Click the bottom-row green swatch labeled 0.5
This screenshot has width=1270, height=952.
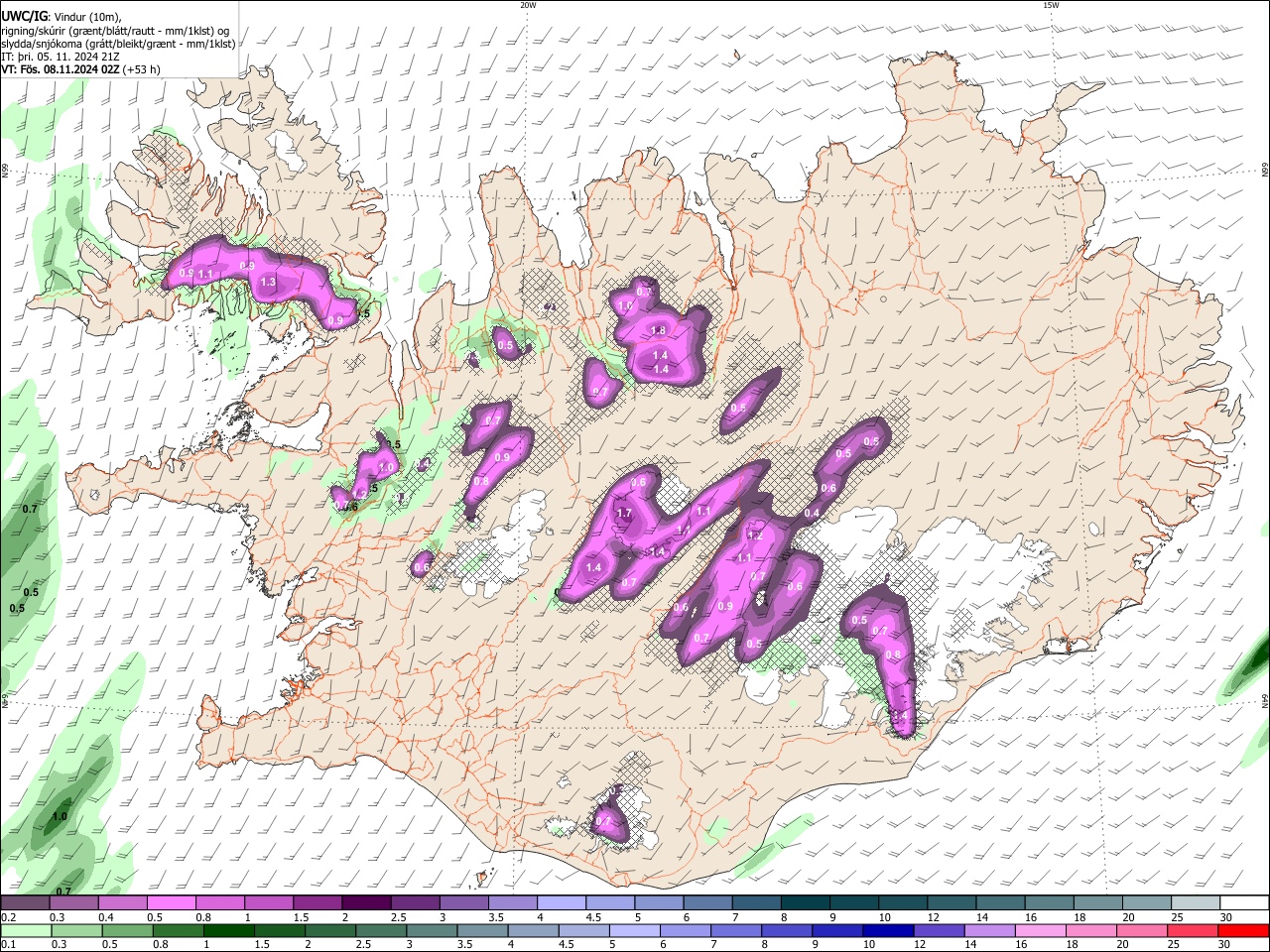click(x=127, y=930)
